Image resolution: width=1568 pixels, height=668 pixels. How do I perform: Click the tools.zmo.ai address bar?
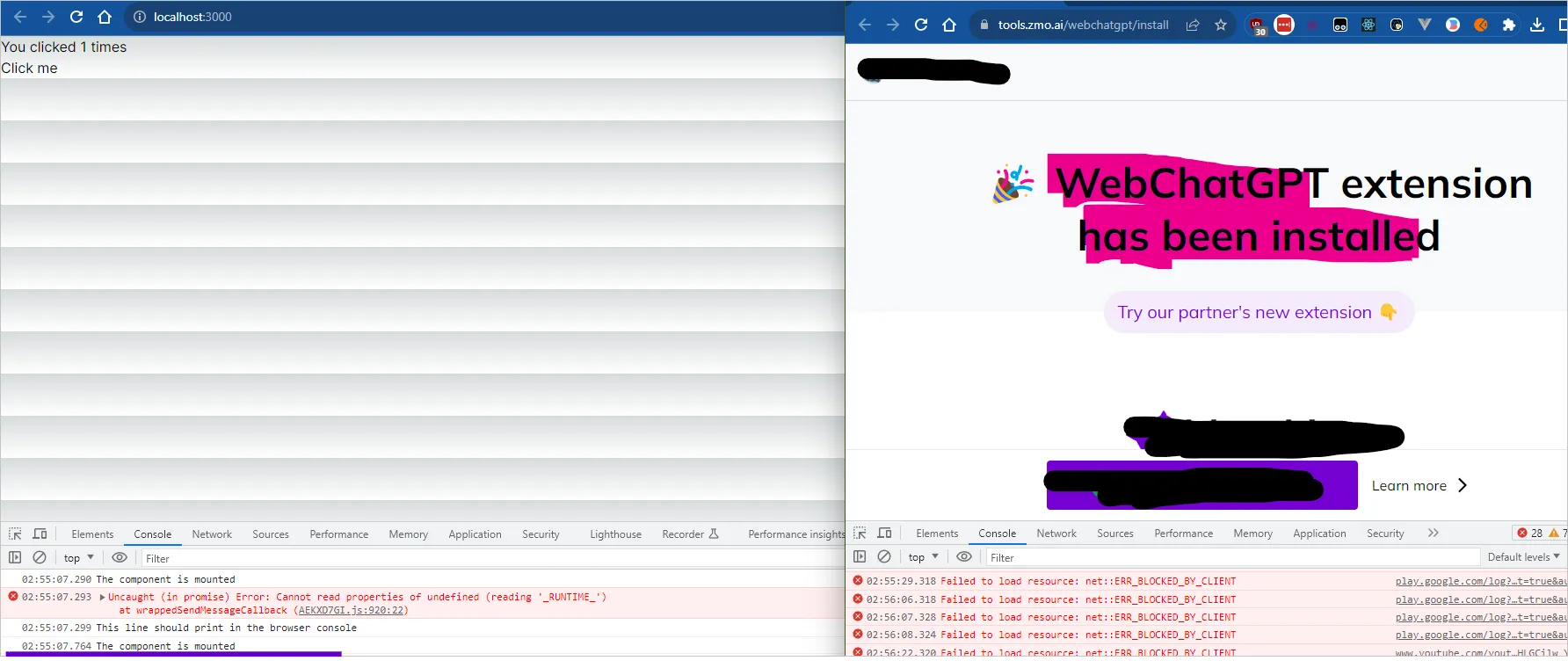coord(1102,25)
